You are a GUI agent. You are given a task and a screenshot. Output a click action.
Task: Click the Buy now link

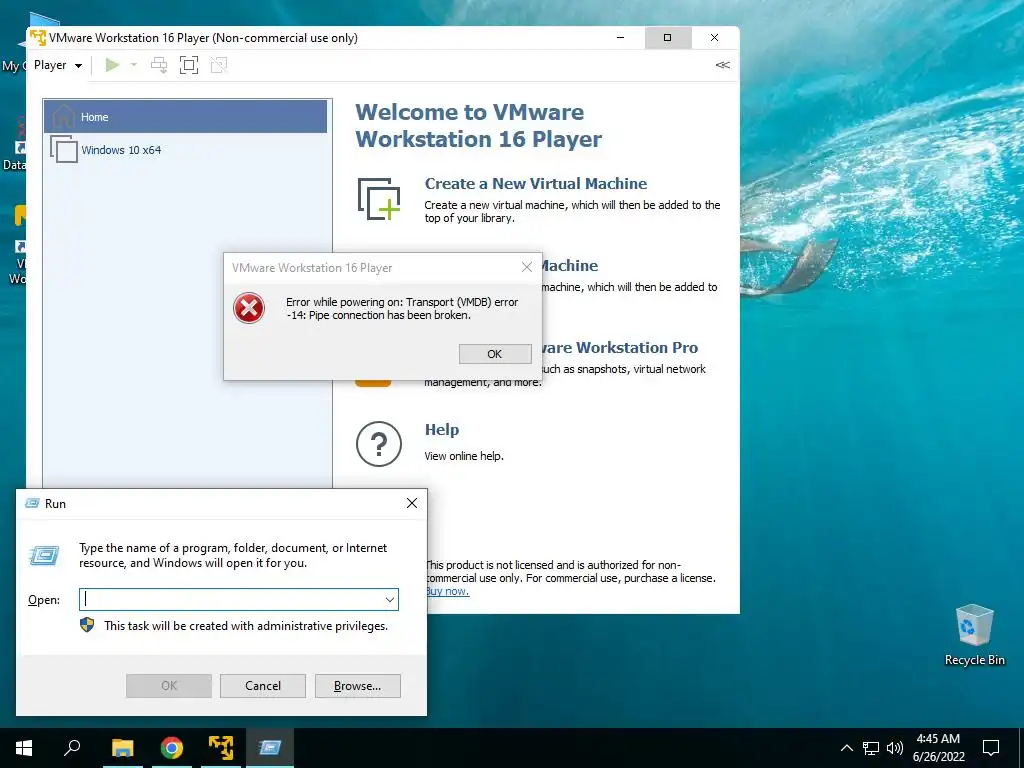(x=447, y=591)
